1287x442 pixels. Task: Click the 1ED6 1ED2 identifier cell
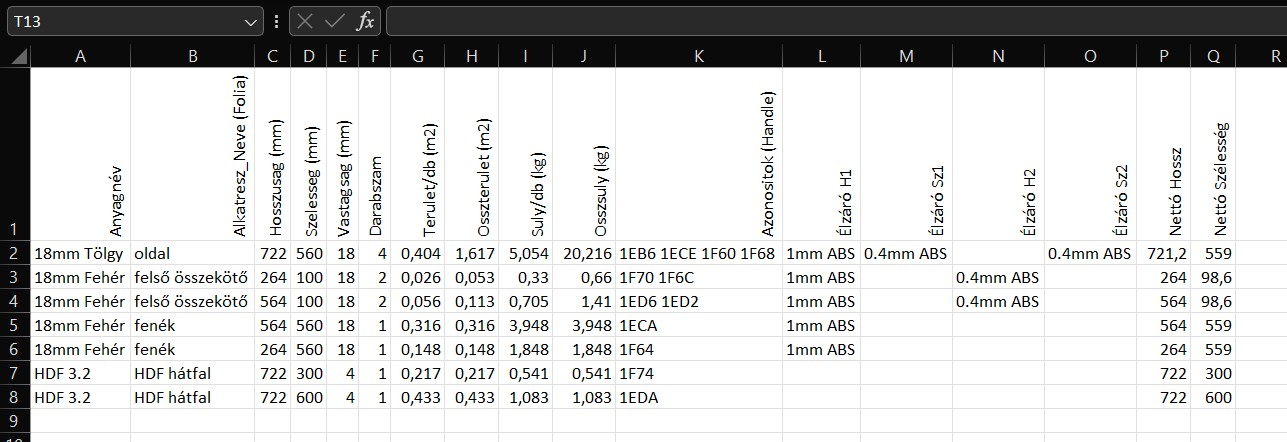pyautogui.click(x=698, y=300)
